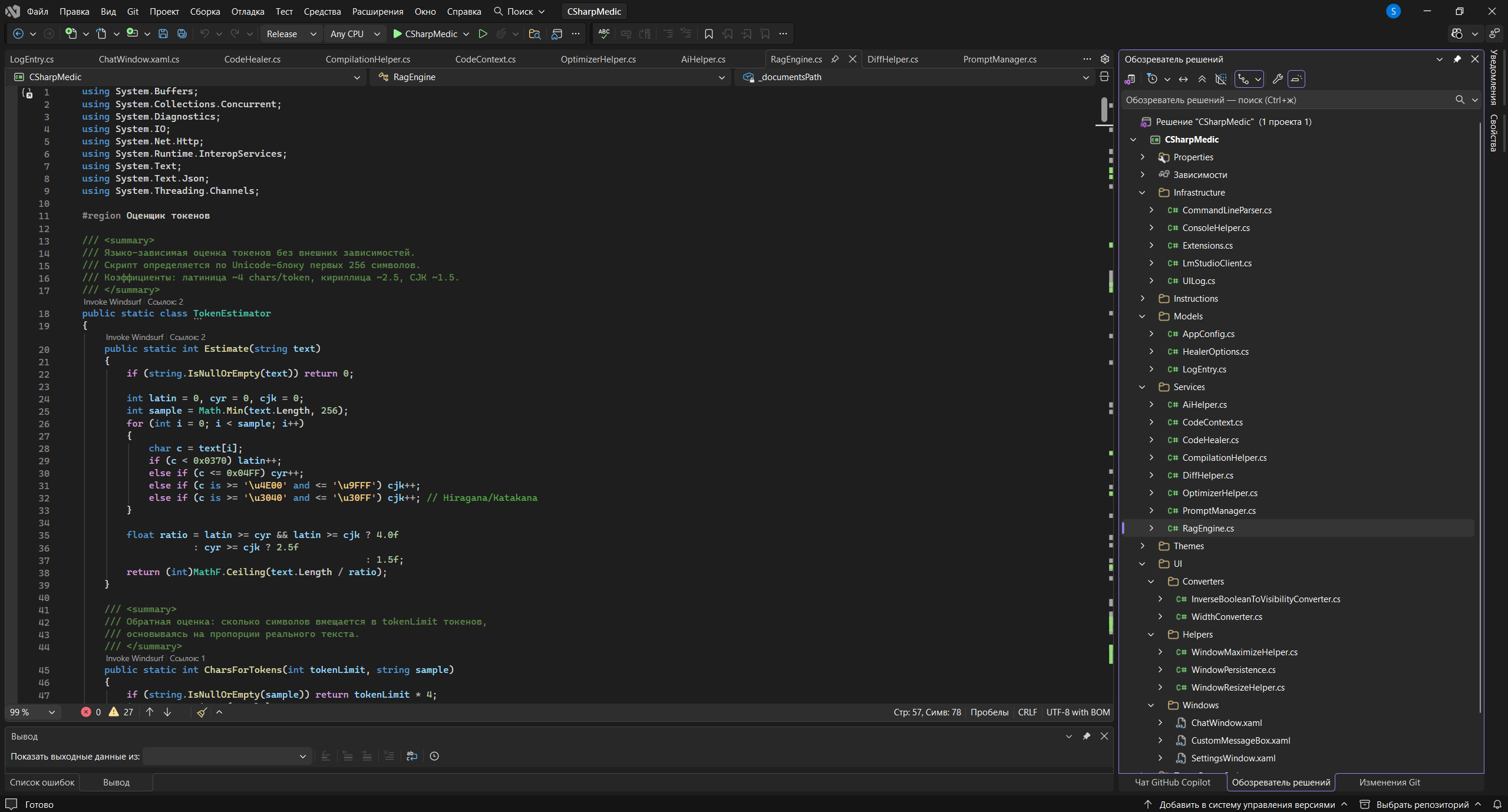Collapse the Services folder in the tree
Screen dimensions: 1508x812
coord(1142,387)
